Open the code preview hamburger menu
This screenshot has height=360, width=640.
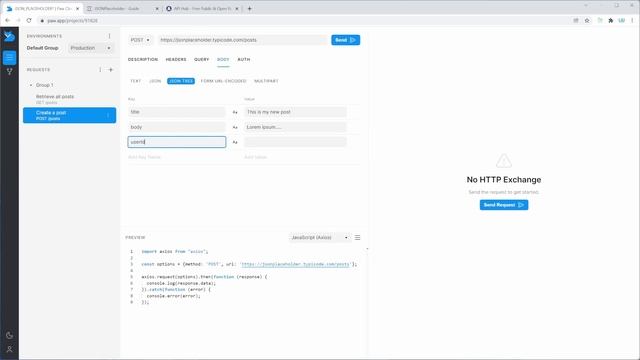358,238
